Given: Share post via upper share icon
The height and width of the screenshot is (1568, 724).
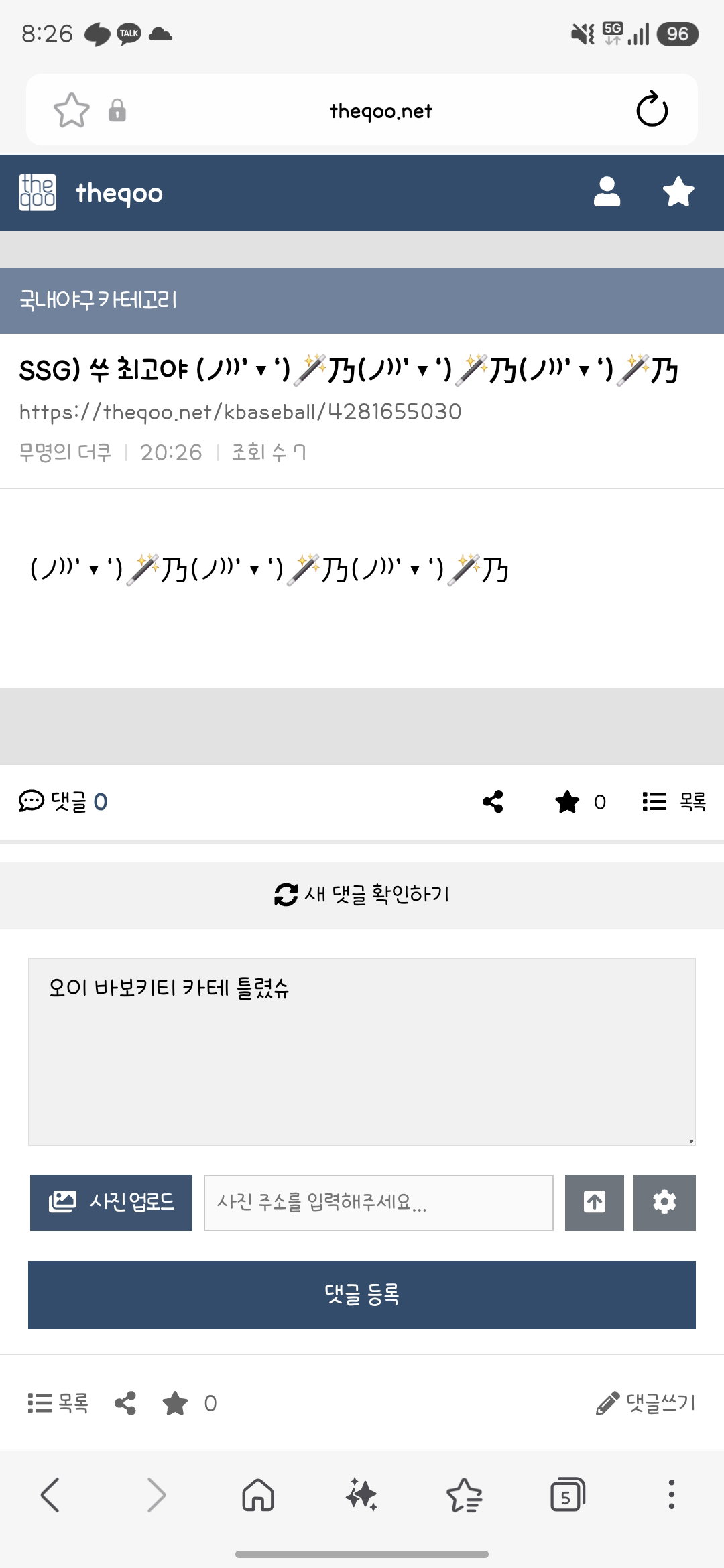Looking at the screenshot, I should 493,801.
